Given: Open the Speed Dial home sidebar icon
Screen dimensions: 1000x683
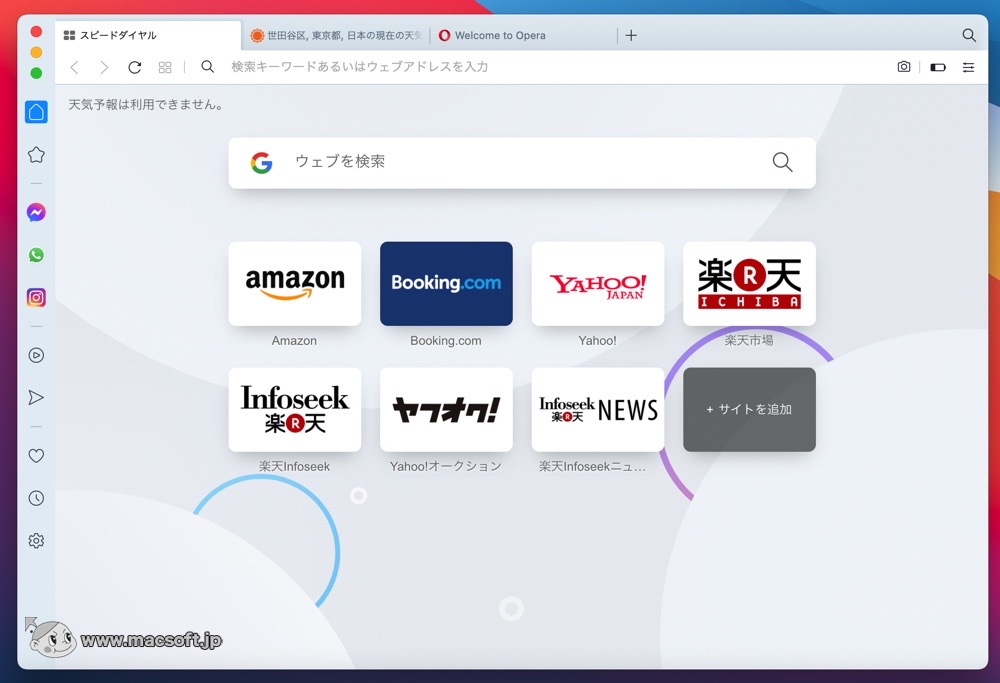Looking at the screenshot, I should point(36,112).
